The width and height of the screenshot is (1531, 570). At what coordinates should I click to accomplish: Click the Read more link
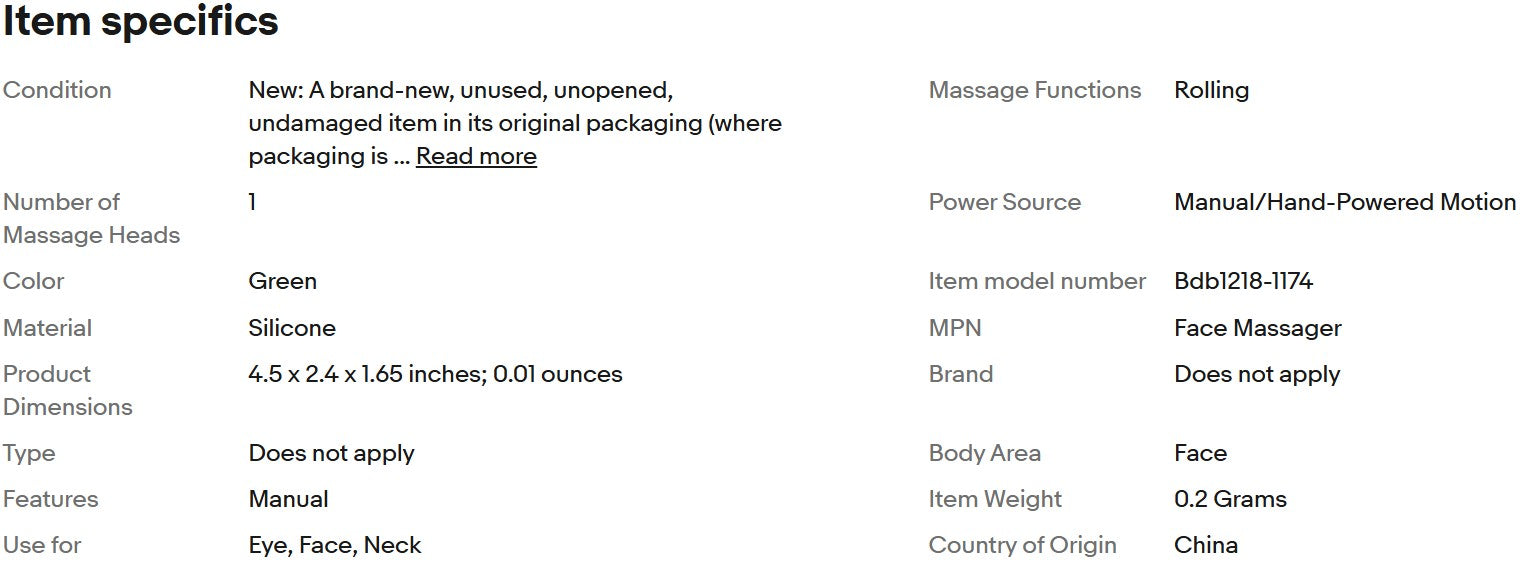pyautogui.click(x=476, y=157)
